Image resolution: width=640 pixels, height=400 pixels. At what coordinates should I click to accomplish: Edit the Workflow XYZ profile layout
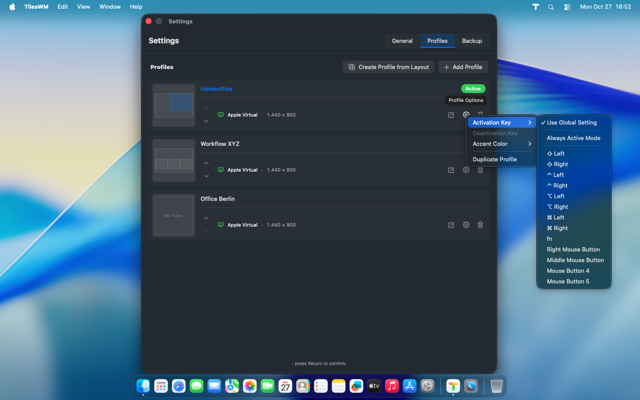(451, 170)
